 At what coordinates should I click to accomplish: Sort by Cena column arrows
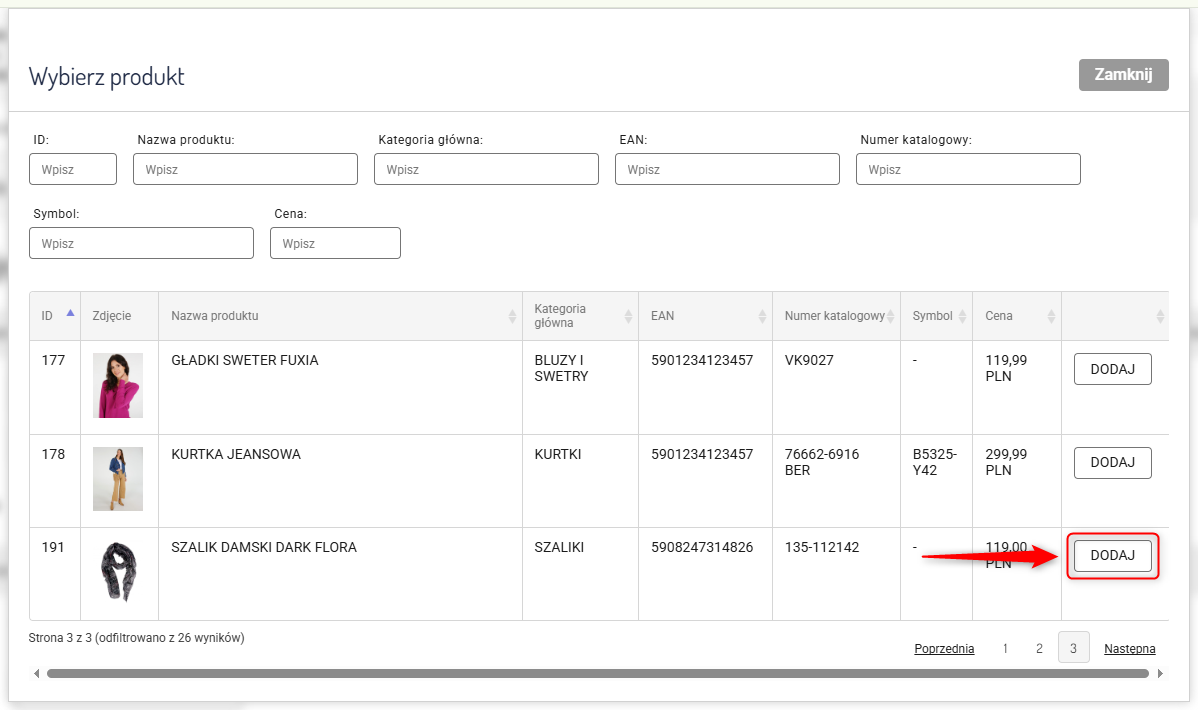(1051, 316)
